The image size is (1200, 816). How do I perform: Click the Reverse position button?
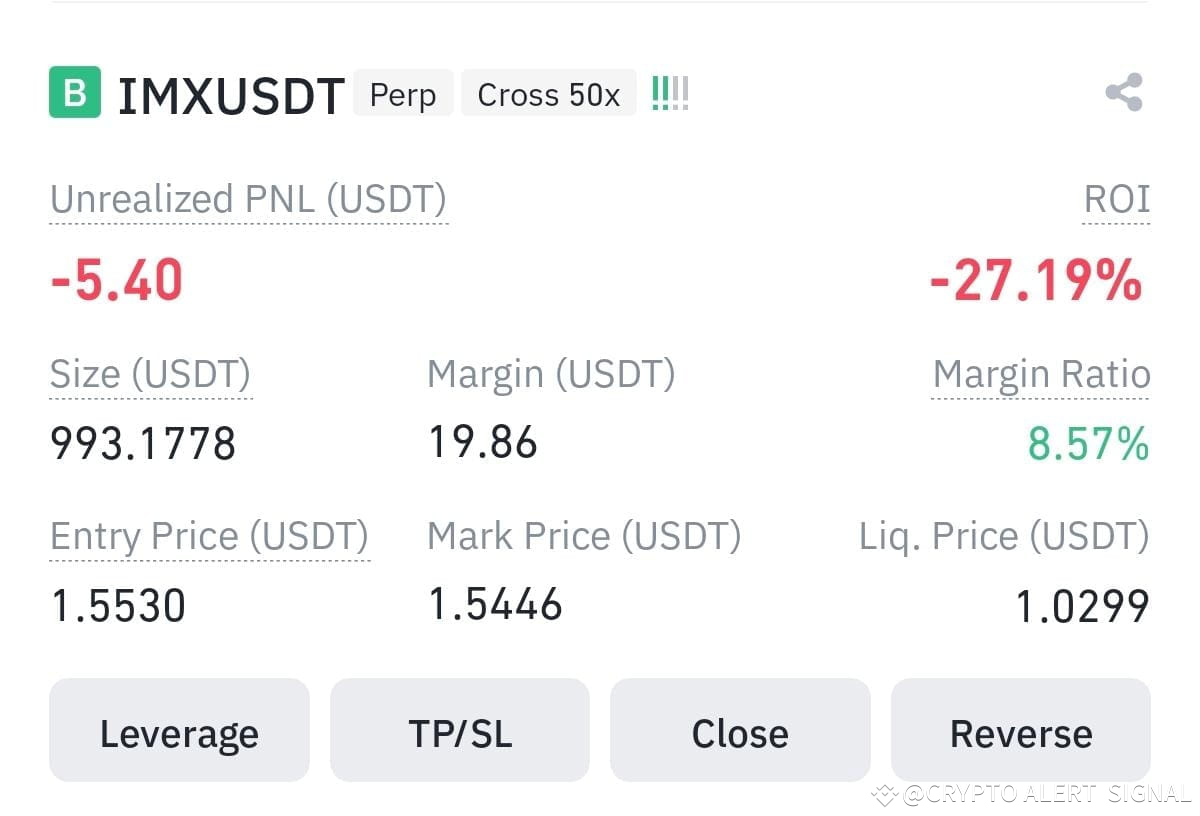click(x=1020, y=731)
